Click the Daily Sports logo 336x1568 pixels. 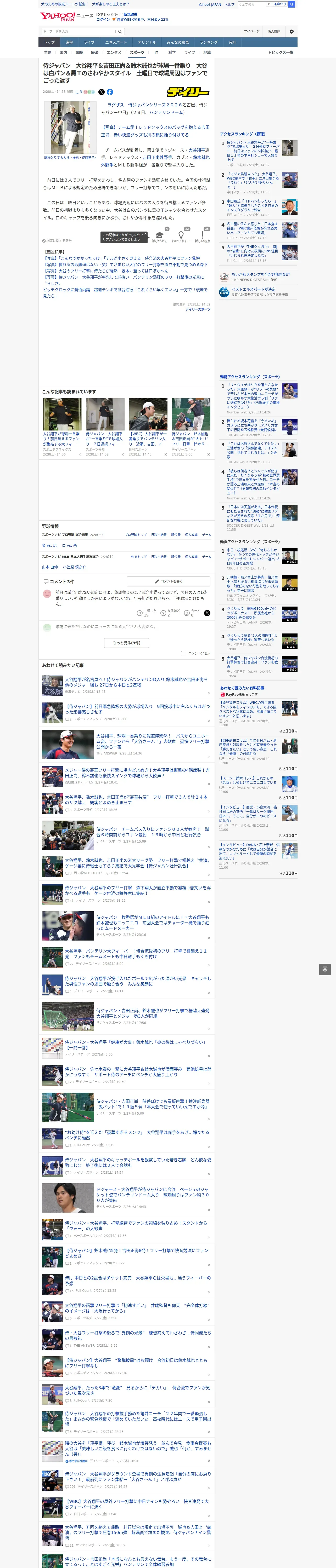point(188,92)
